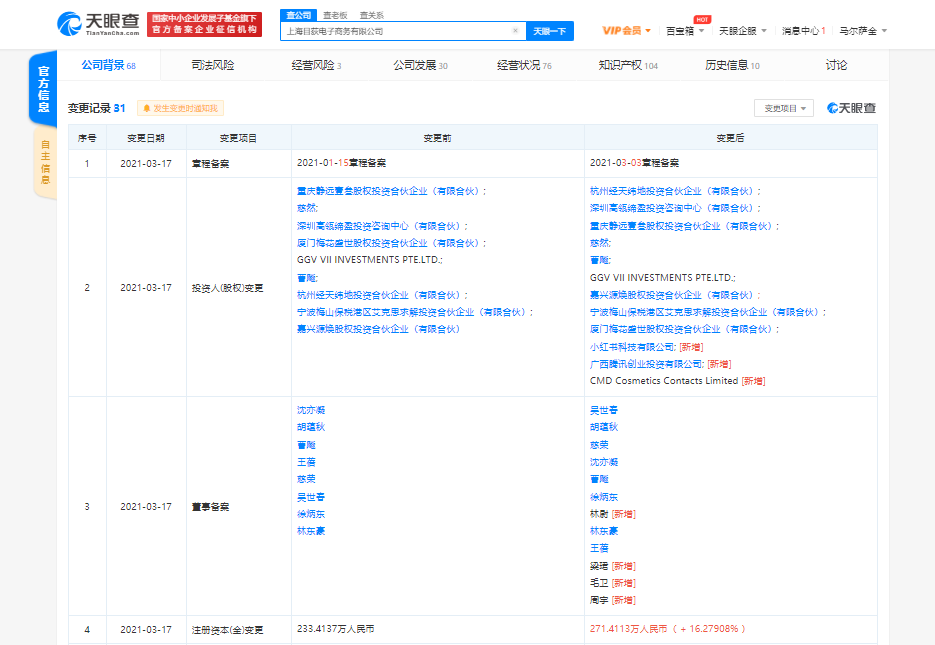
Task: Open 小红书科技有限公司 investor link
Action: (633, 346)
